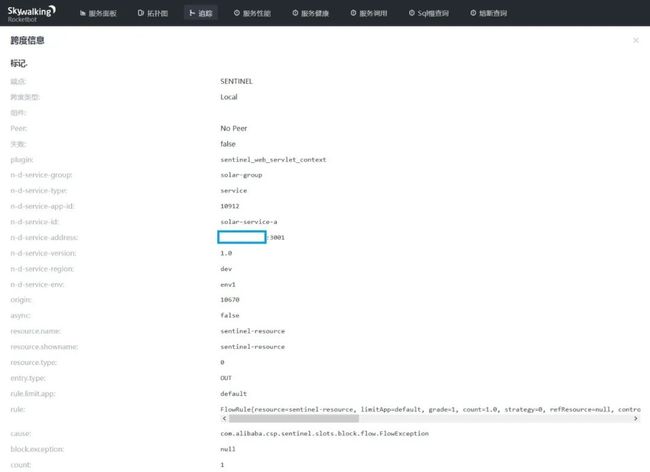
Task: Select the version value 1.0
Action: point(226,253)
